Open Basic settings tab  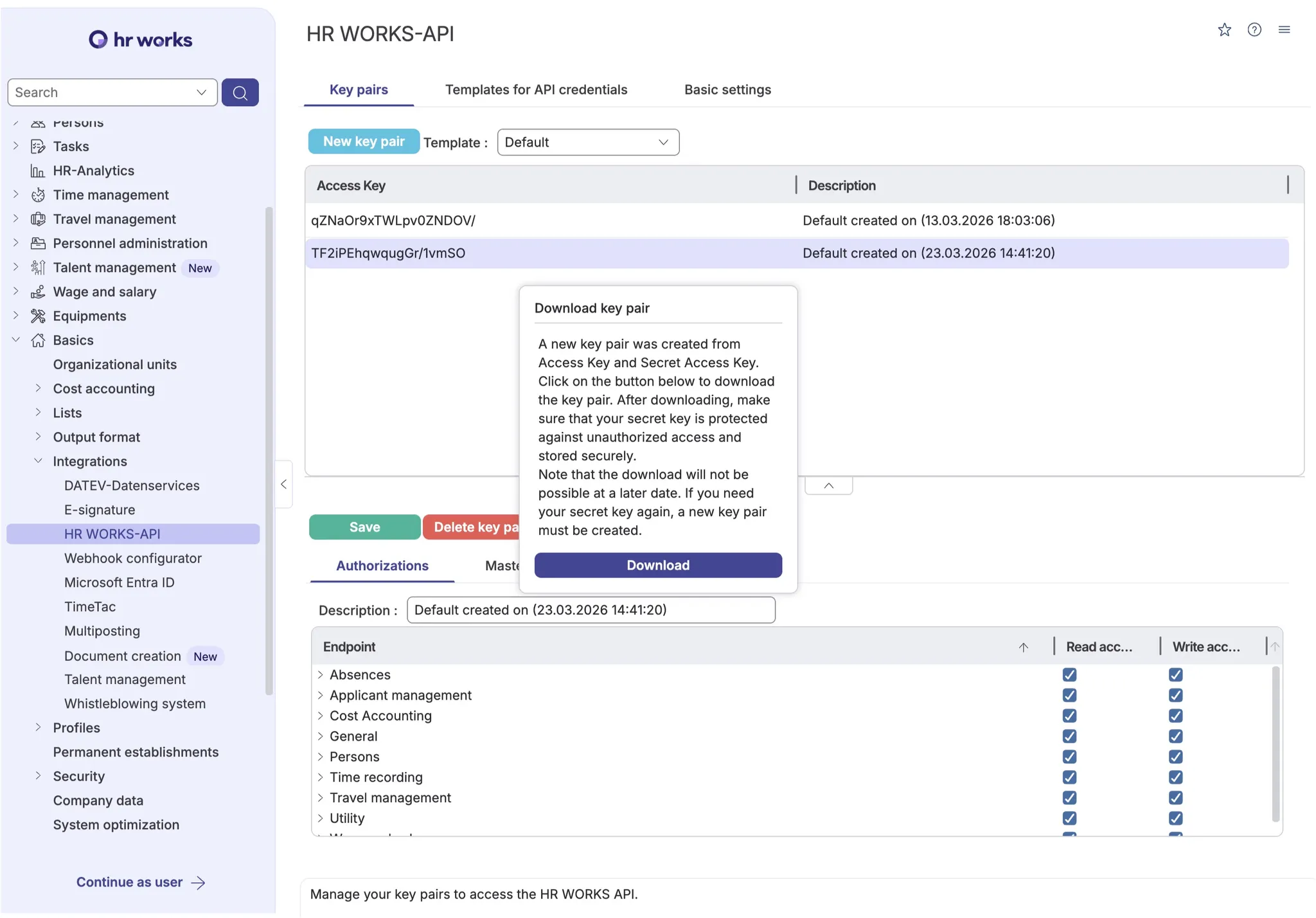tap(727, 90)
